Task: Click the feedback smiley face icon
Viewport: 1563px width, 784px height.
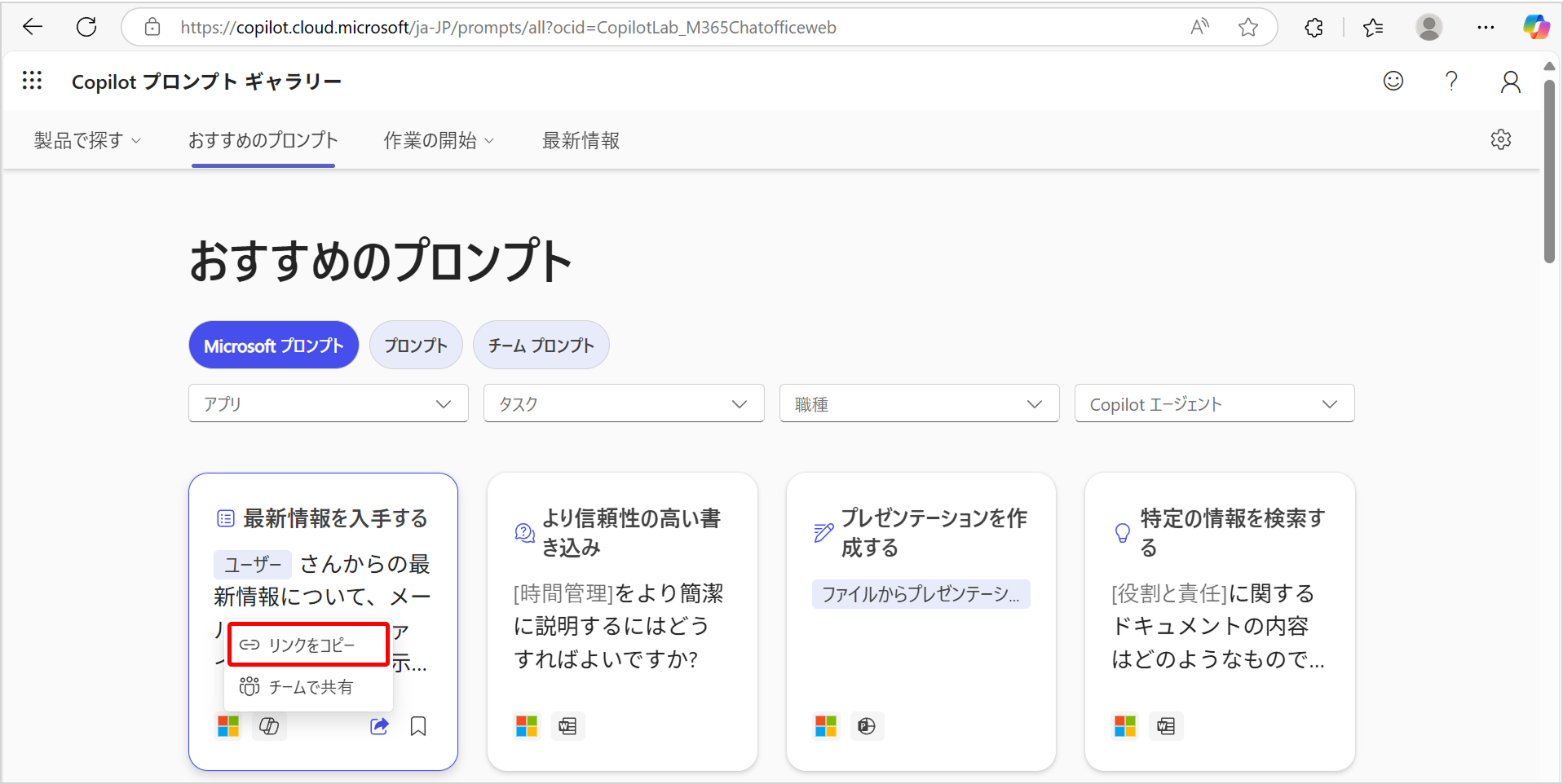Action: (x=1393, y=81)
